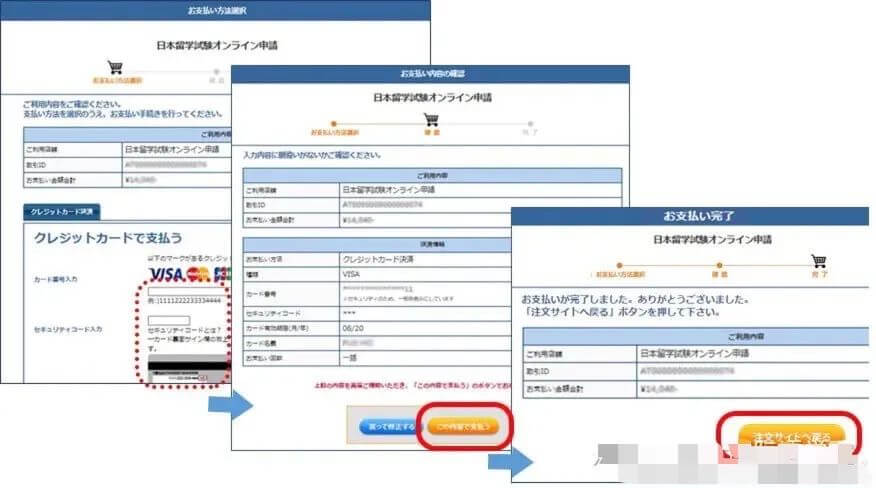Click セキュリティコード label in confirmation table
876x488 pixels.
tap(273, 314)
